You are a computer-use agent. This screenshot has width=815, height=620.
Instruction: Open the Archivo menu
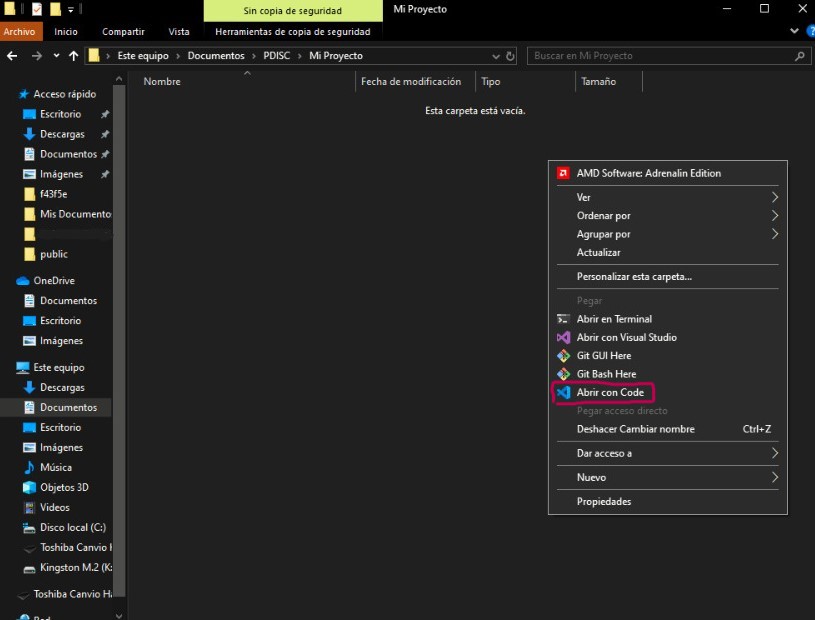(x=20, y=31)
